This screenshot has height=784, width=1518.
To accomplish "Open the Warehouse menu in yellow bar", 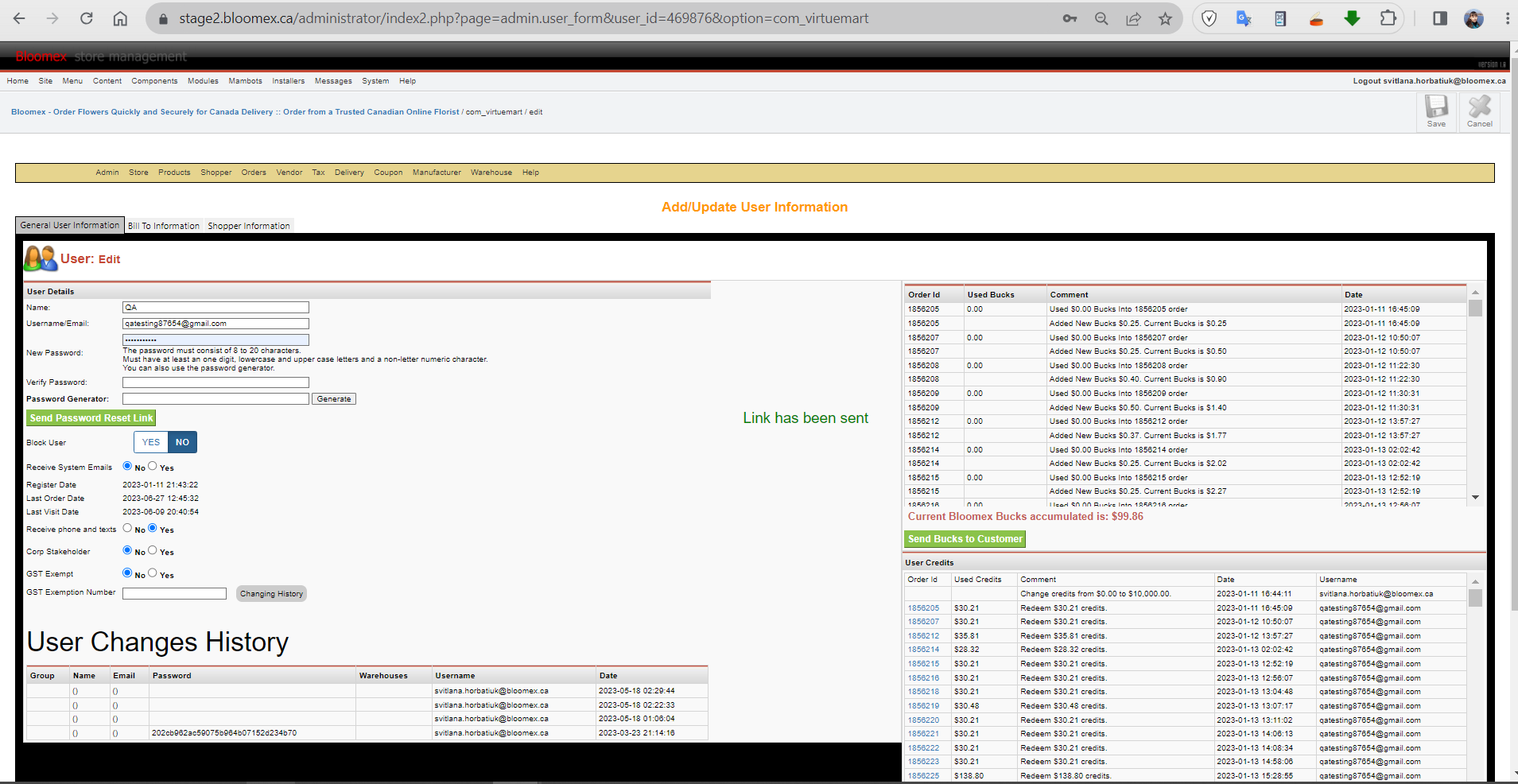I will (491, 173).
